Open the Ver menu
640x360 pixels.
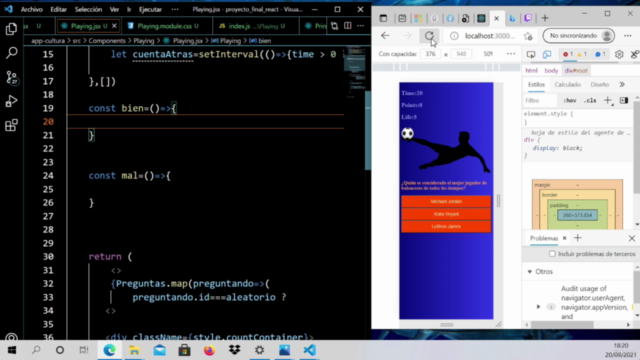click(x=114, y=9)
